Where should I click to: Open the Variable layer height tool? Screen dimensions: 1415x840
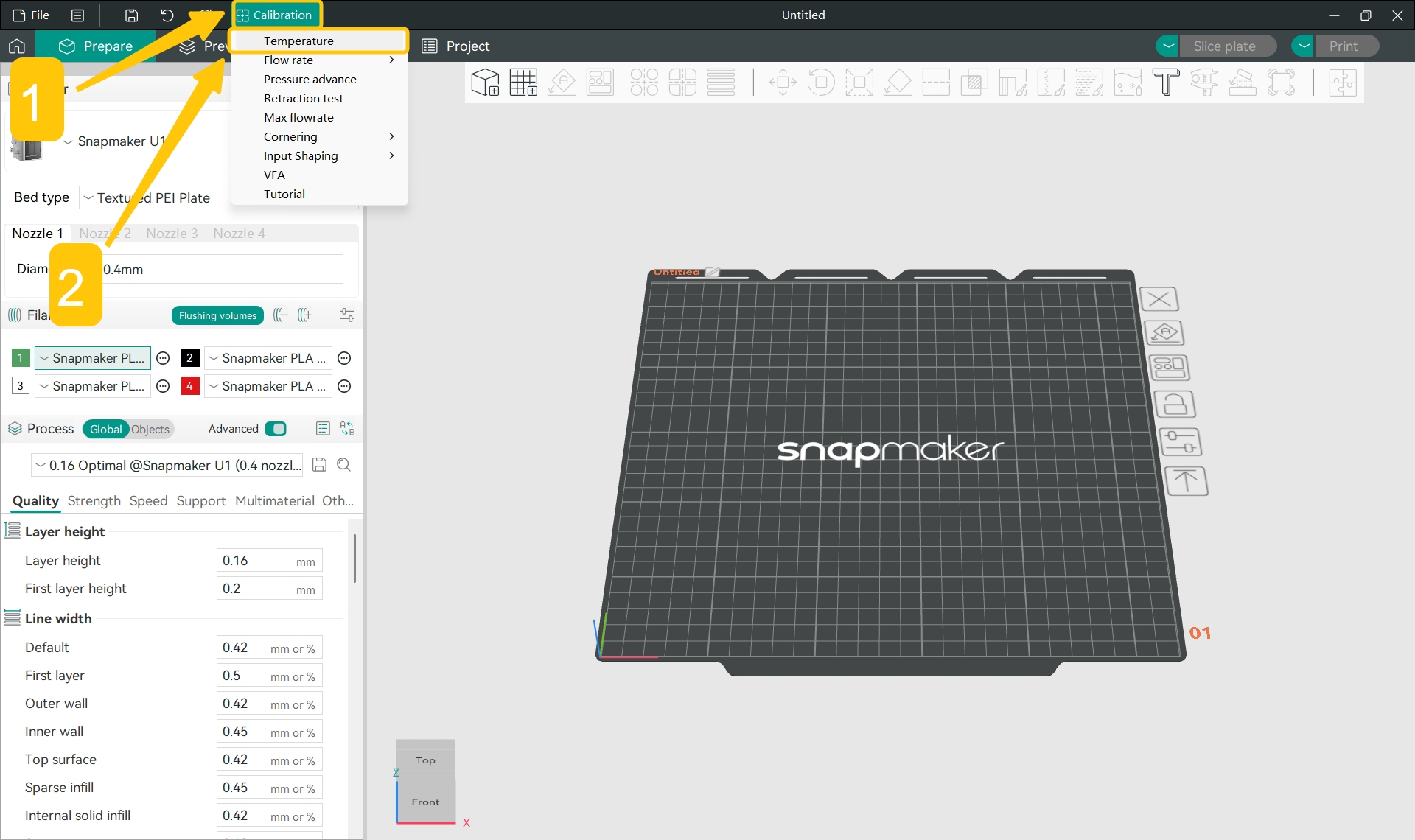(721, 83)
